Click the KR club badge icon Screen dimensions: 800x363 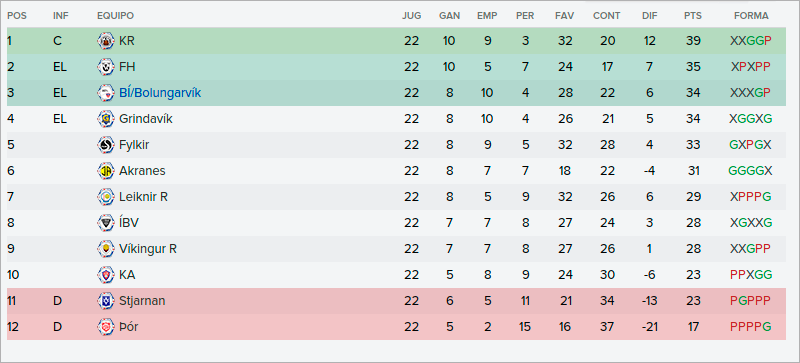coord(106,41)
